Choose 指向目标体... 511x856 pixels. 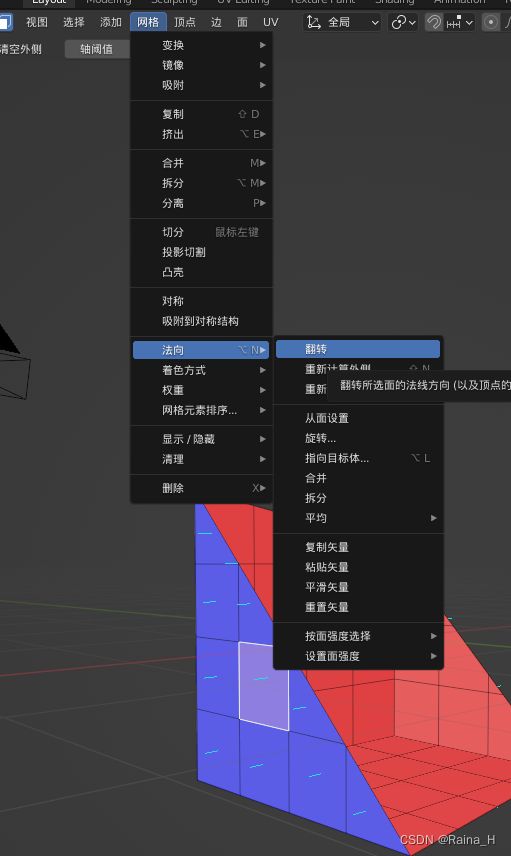click(x=358, y=458)
